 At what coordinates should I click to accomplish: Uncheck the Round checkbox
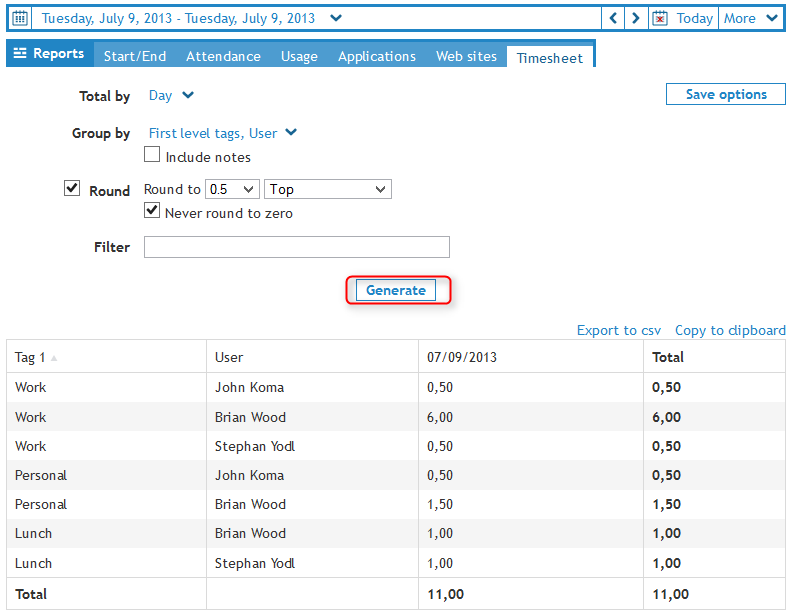point(72,188)
